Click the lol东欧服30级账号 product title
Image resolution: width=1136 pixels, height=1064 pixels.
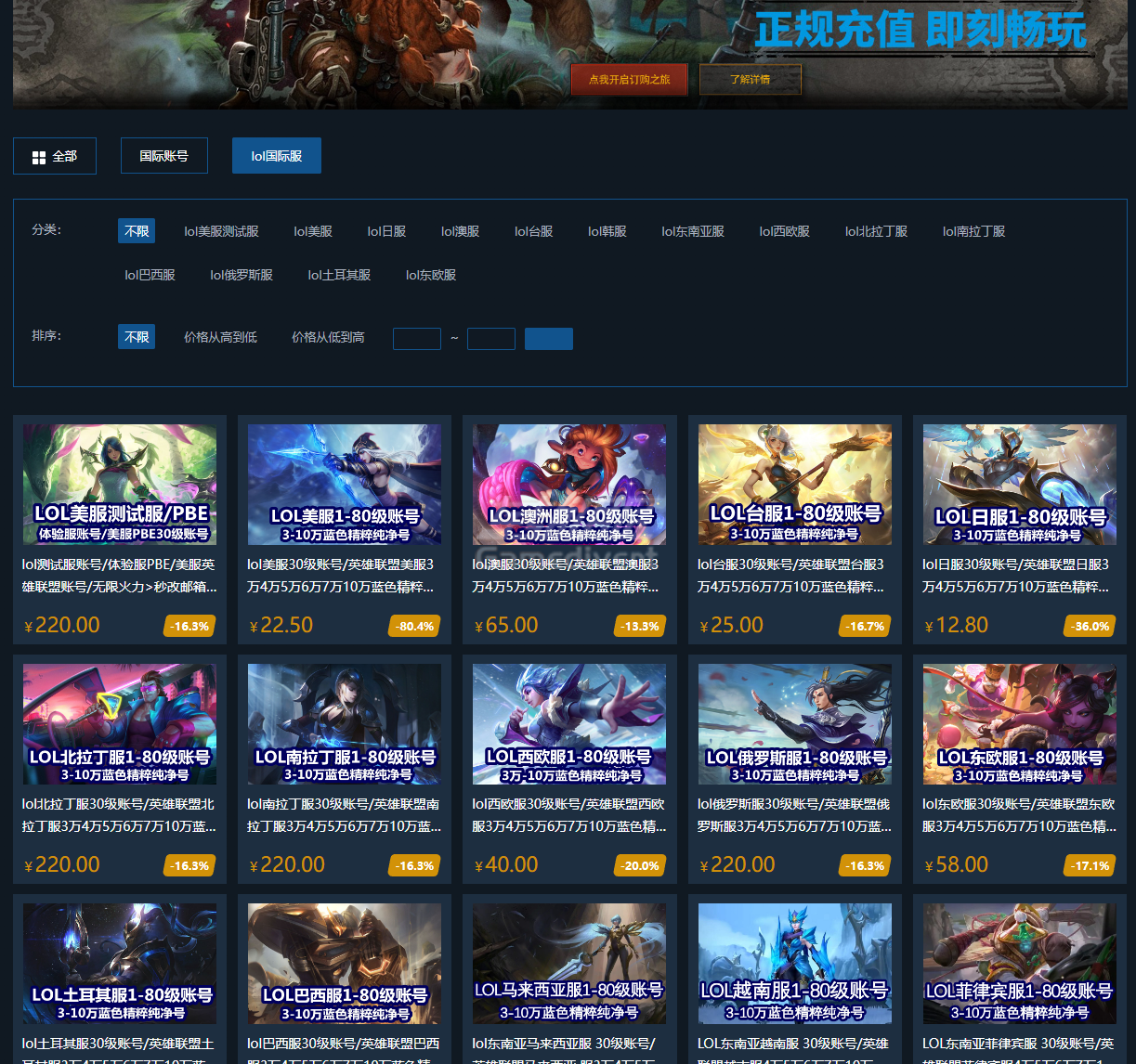1020,815
